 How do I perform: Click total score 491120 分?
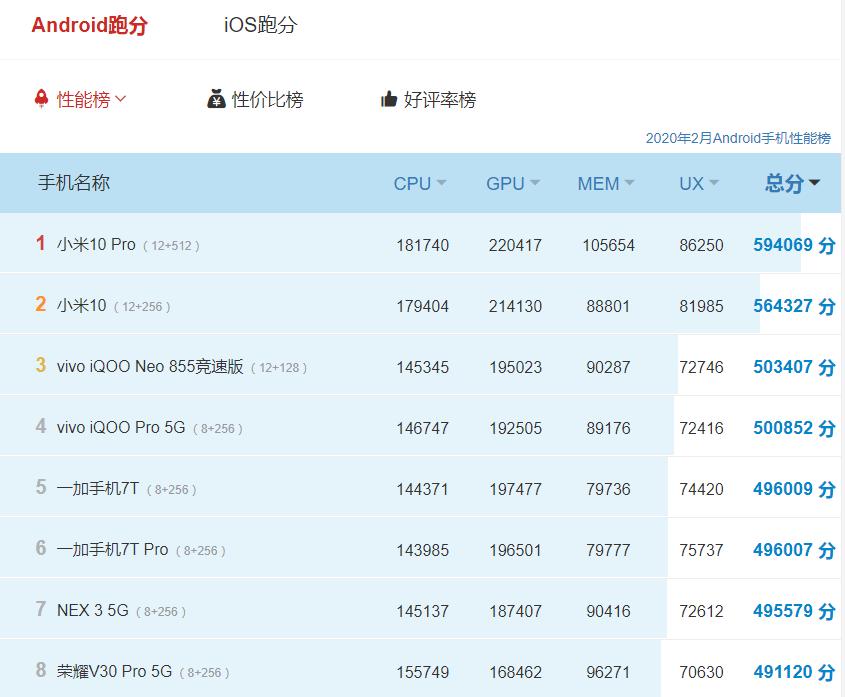(x=794, y=672)
